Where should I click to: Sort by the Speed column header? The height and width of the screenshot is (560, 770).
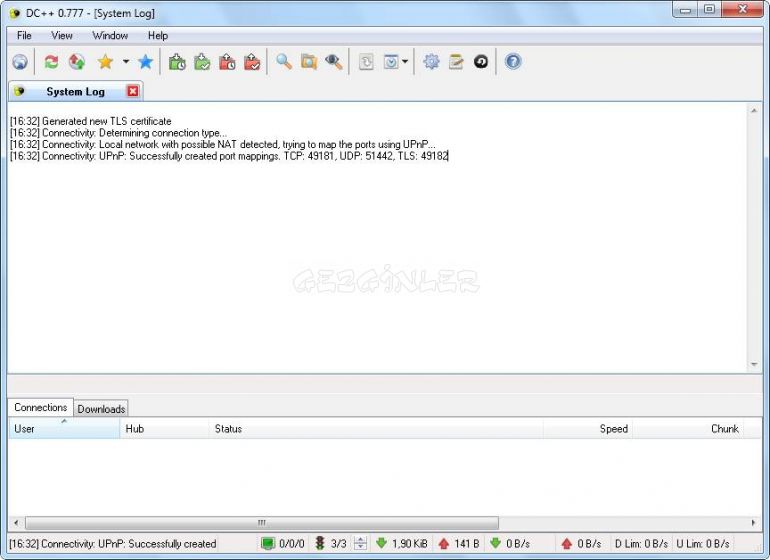[588, 428]
